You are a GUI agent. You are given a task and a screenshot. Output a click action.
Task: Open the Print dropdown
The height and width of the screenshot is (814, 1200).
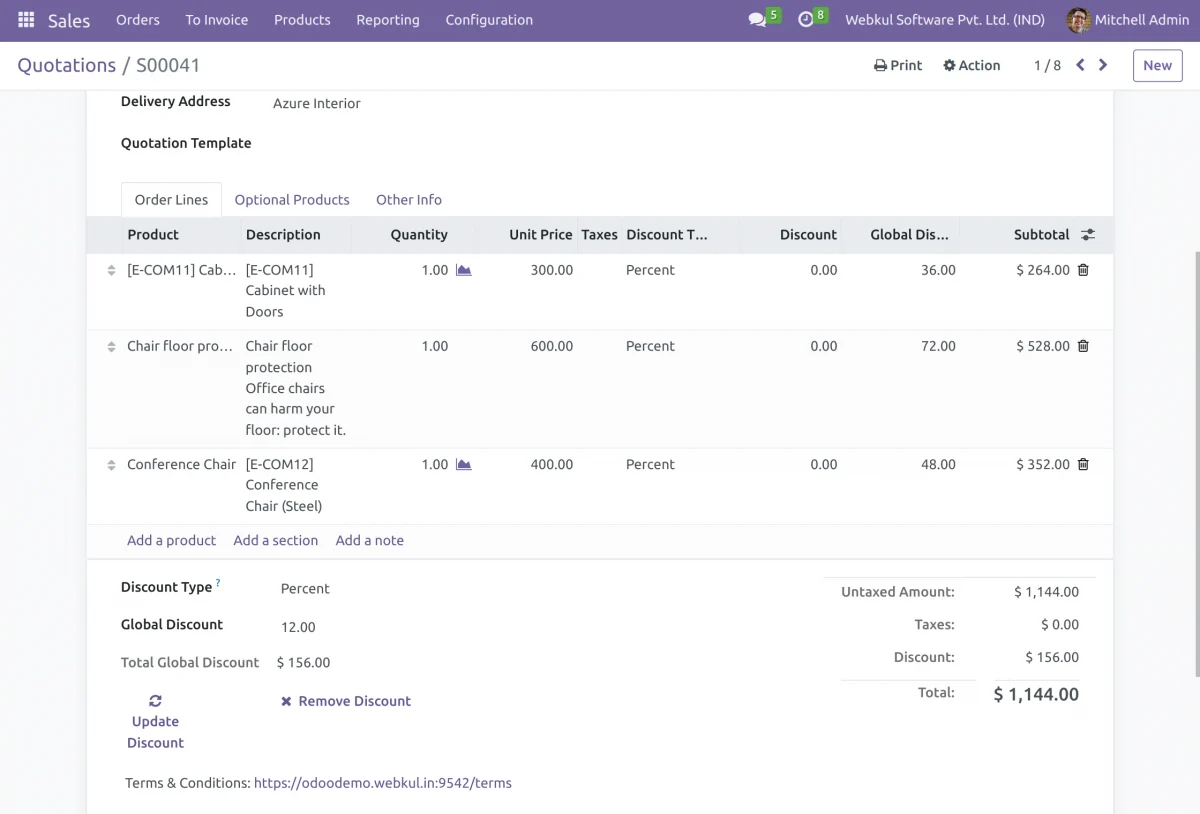click(898, 65)
